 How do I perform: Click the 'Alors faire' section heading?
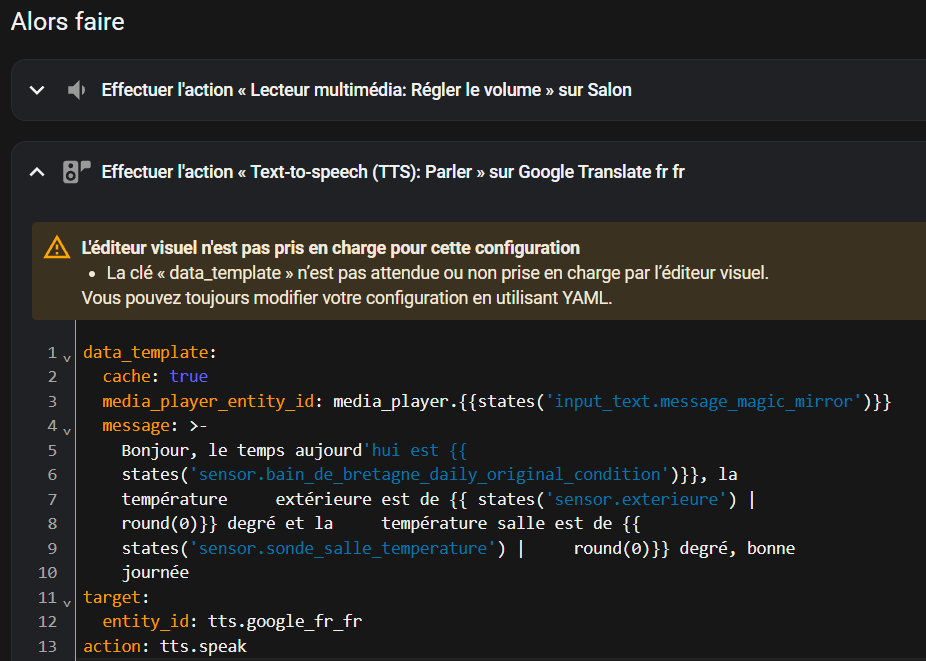(x=68, y=22)
